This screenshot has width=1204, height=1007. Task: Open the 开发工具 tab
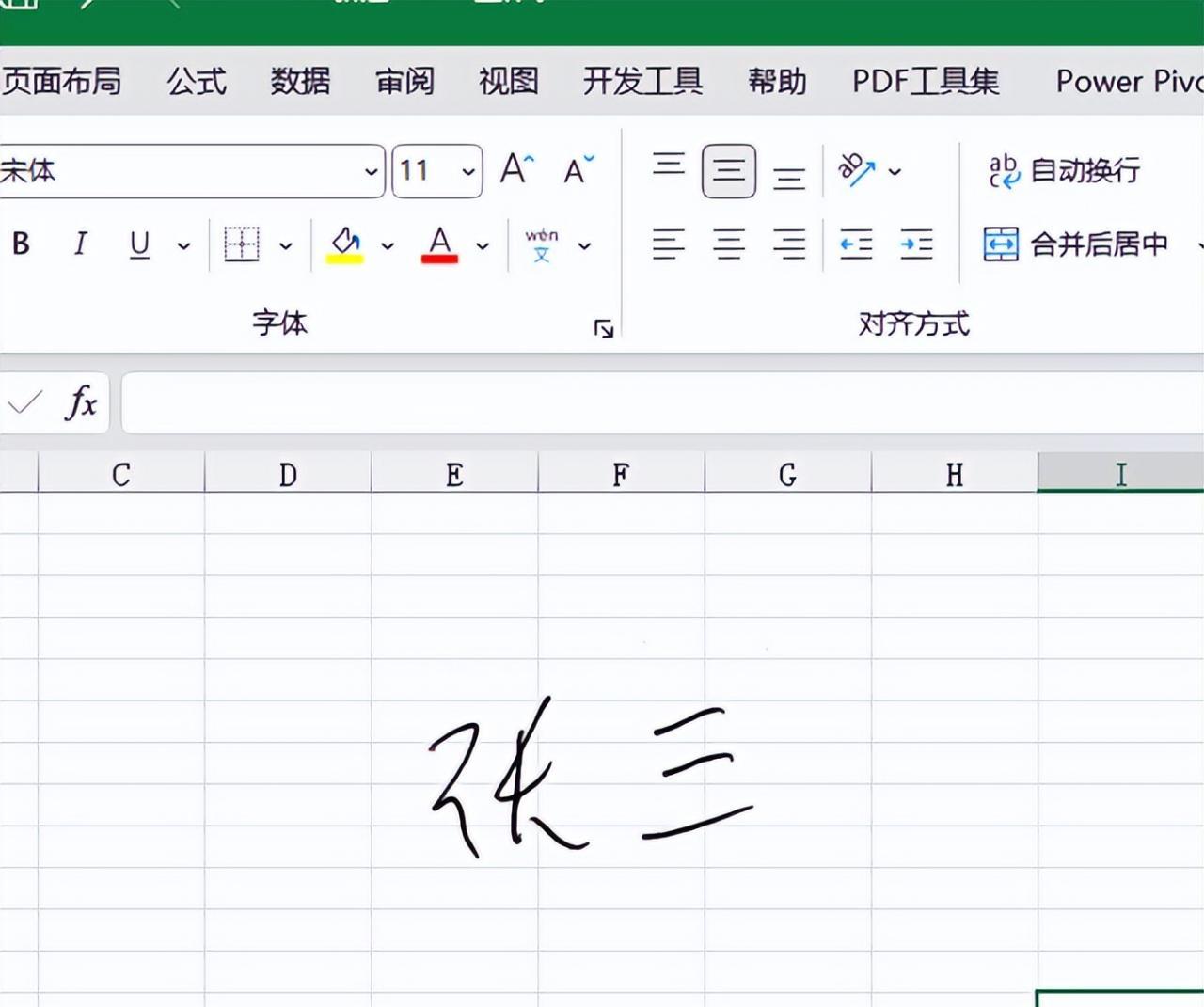tap(642, 81)
